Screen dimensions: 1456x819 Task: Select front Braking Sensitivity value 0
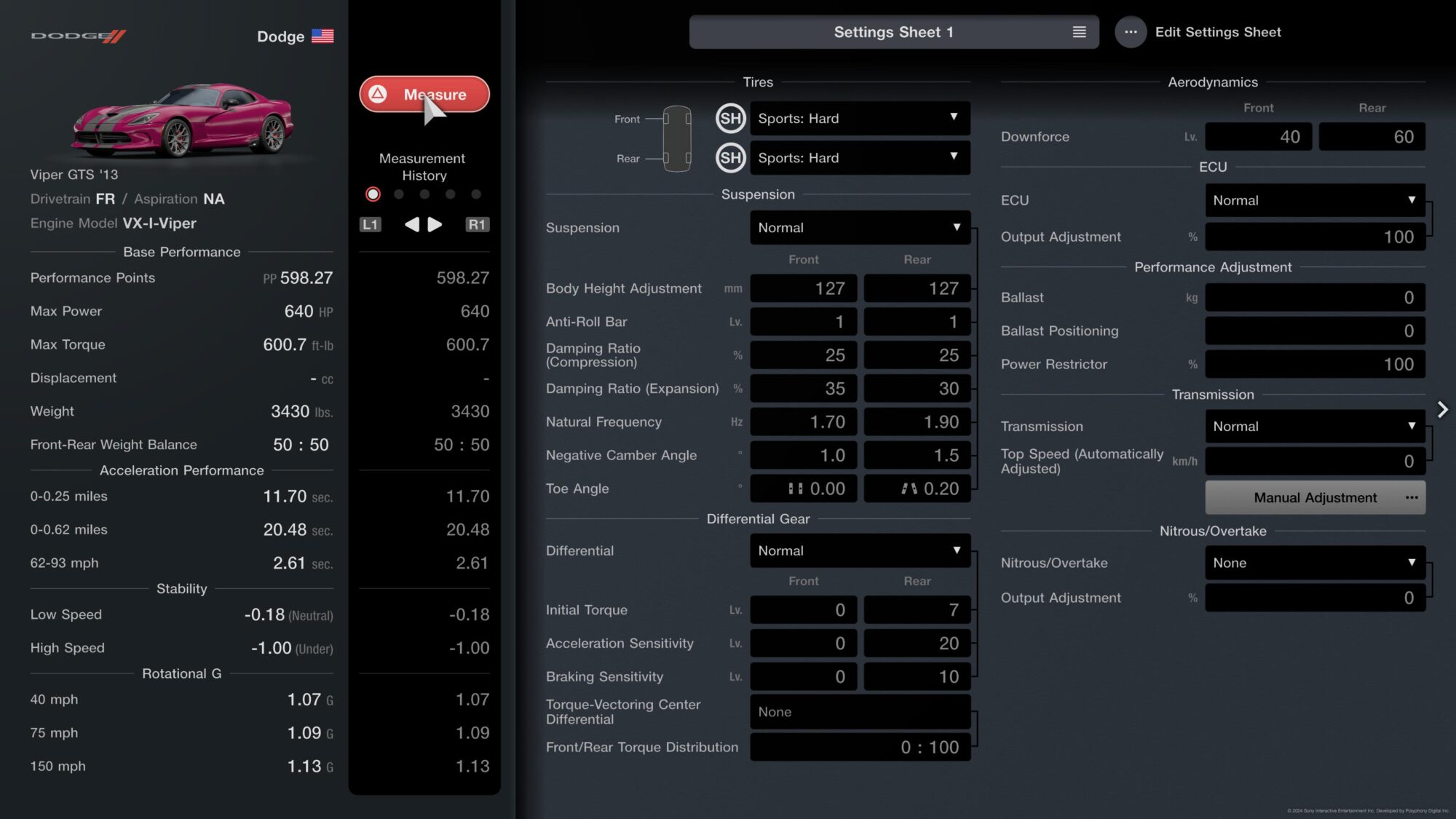click(x=803, y=677)
